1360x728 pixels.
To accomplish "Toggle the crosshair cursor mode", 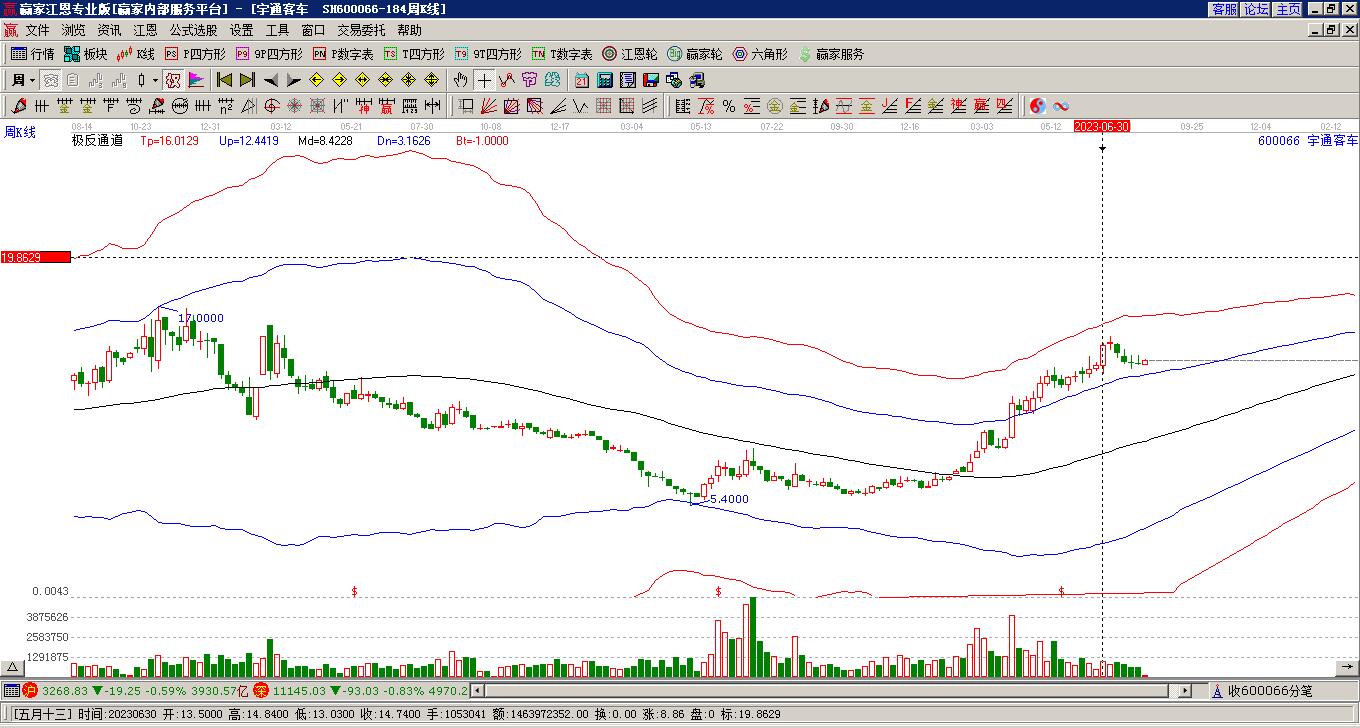I will click(x=484, y=80).
